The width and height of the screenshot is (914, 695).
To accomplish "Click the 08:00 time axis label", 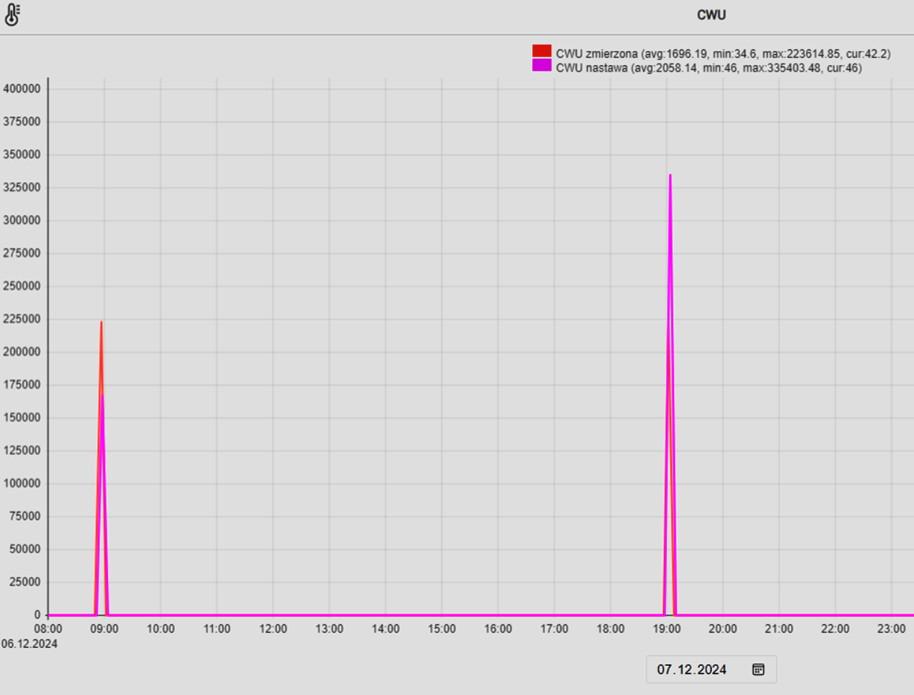I will point(48,629).
